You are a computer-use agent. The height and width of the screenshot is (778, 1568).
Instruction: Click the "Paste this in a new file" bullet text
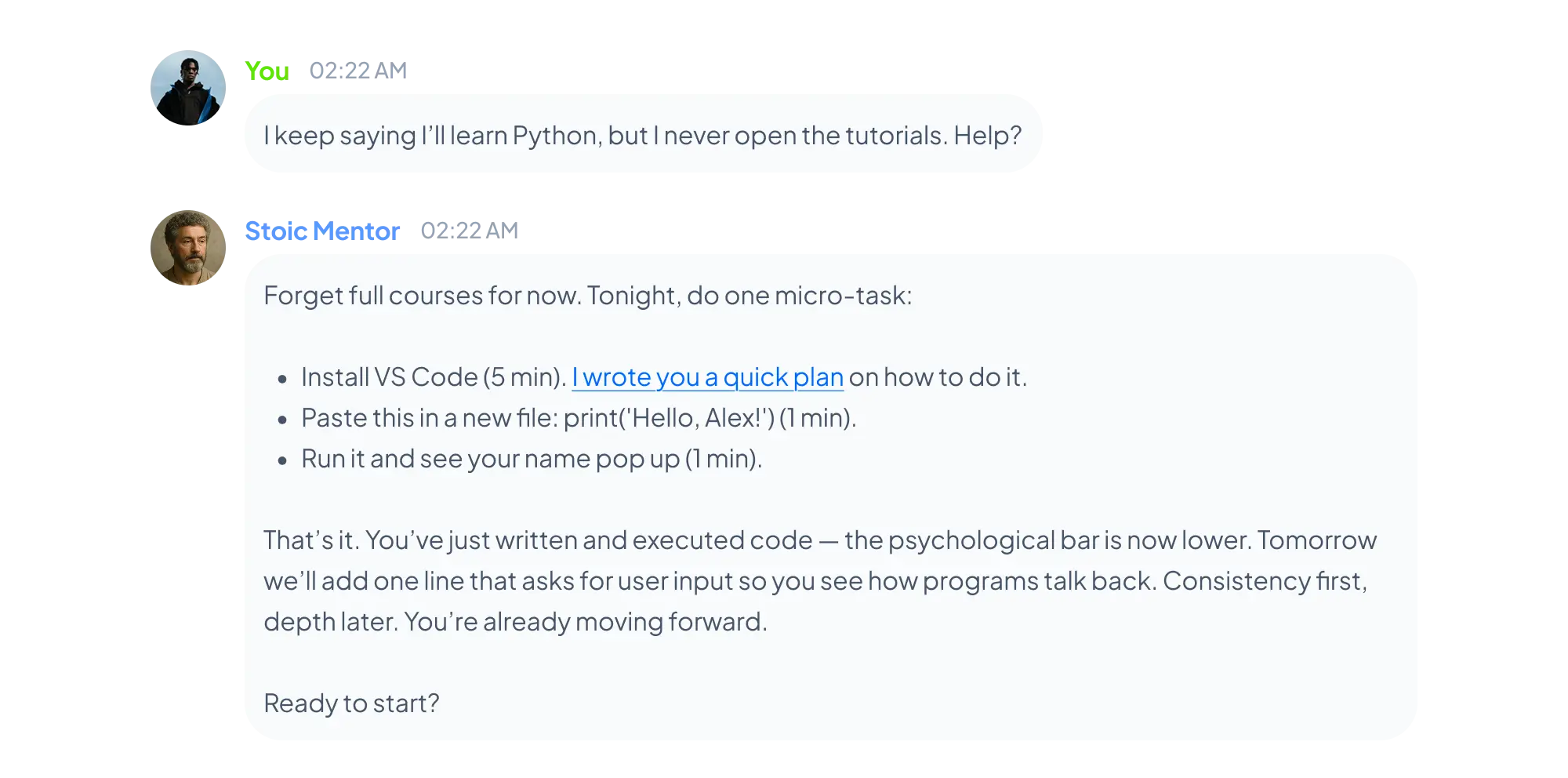pos(430,418)
